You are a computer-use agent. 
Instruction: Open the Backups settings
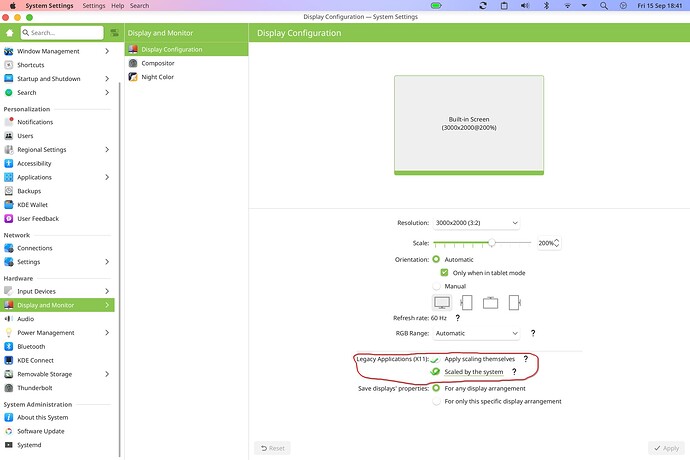pyautogui.click(x=57, y=191)
